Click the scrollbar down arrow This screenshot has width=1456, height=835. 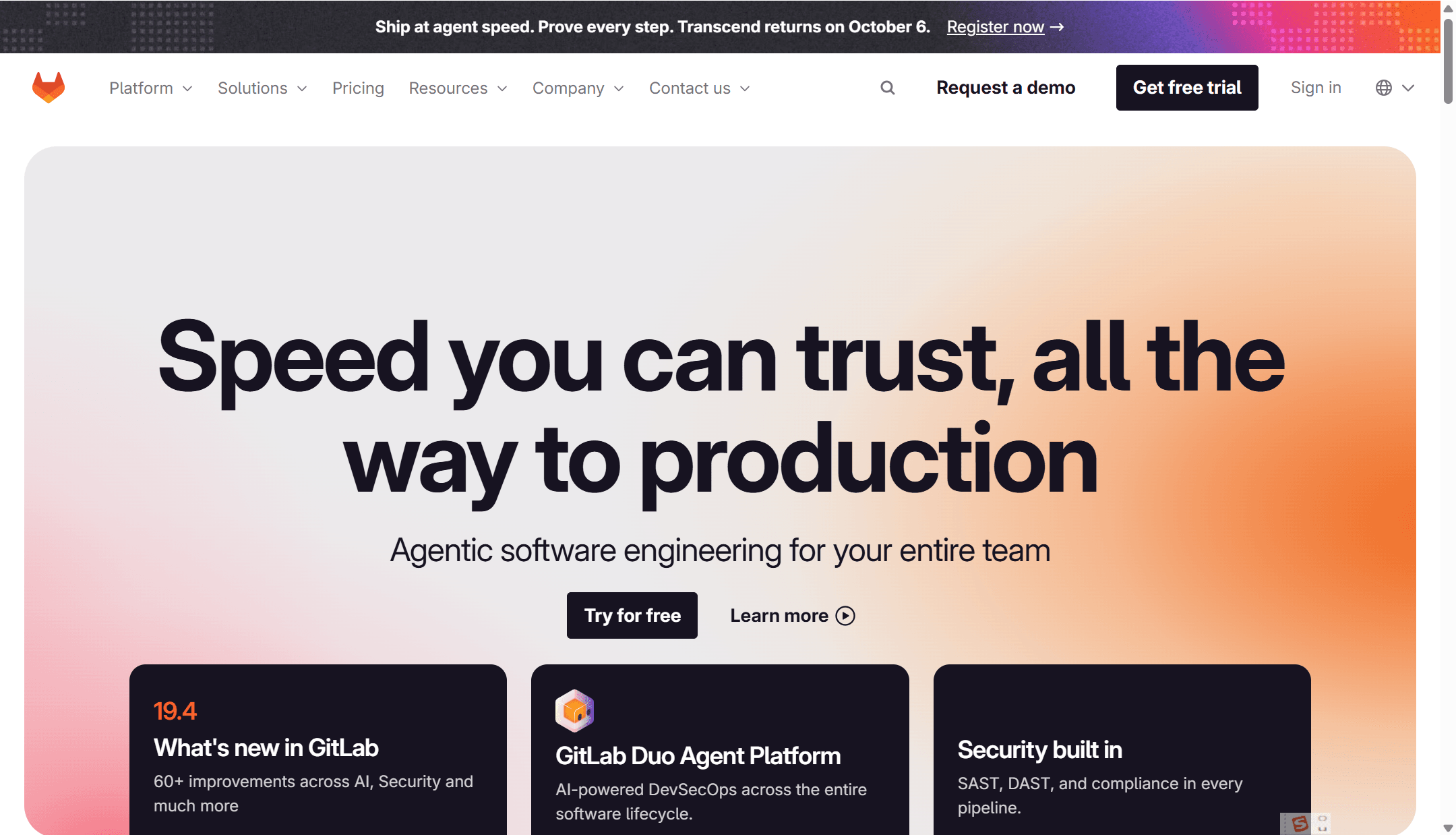click(x=1448, y=828)
